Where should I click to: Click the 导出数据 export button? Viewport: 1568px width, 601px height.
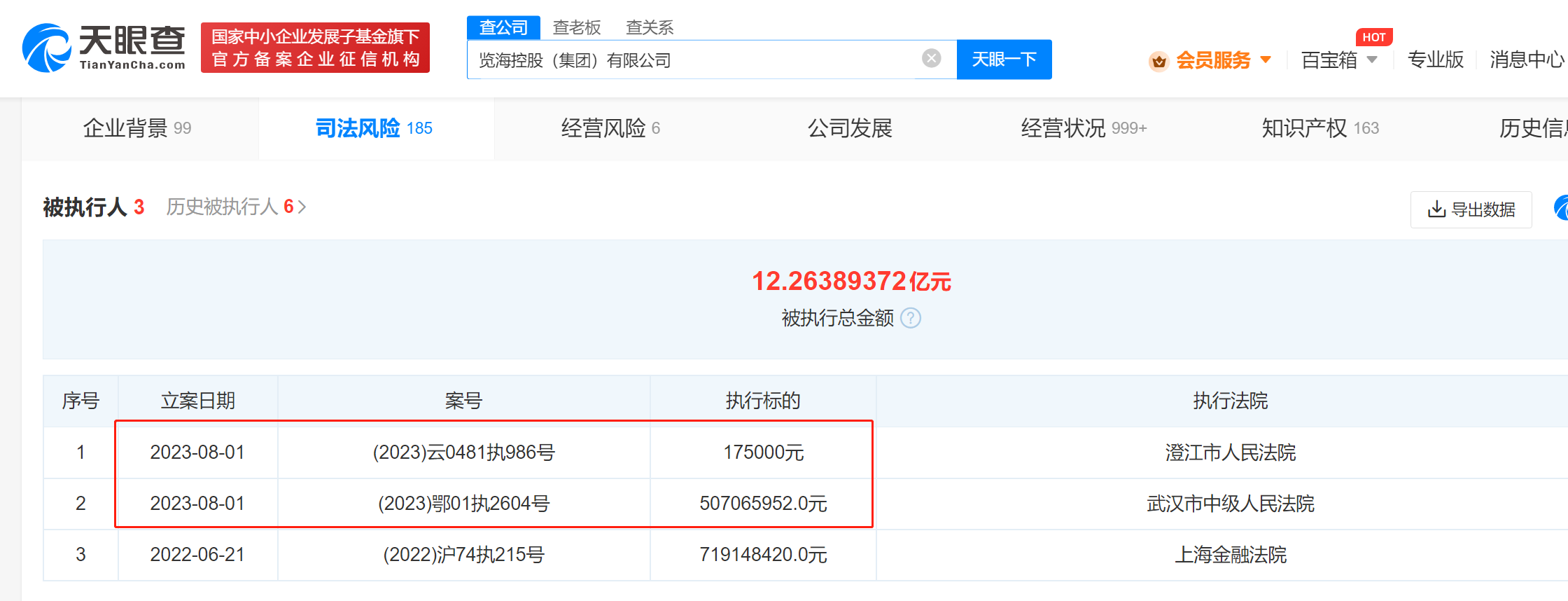coord(1471,209)
